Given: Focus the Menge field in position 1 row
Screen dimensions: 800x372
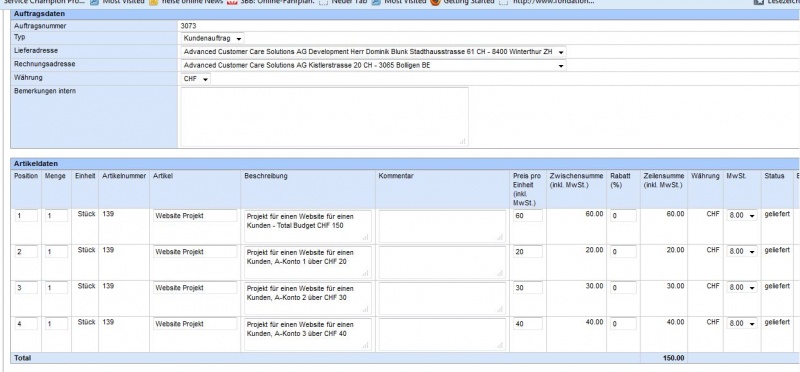Looking at the screenshot, I should coord(56,216).
